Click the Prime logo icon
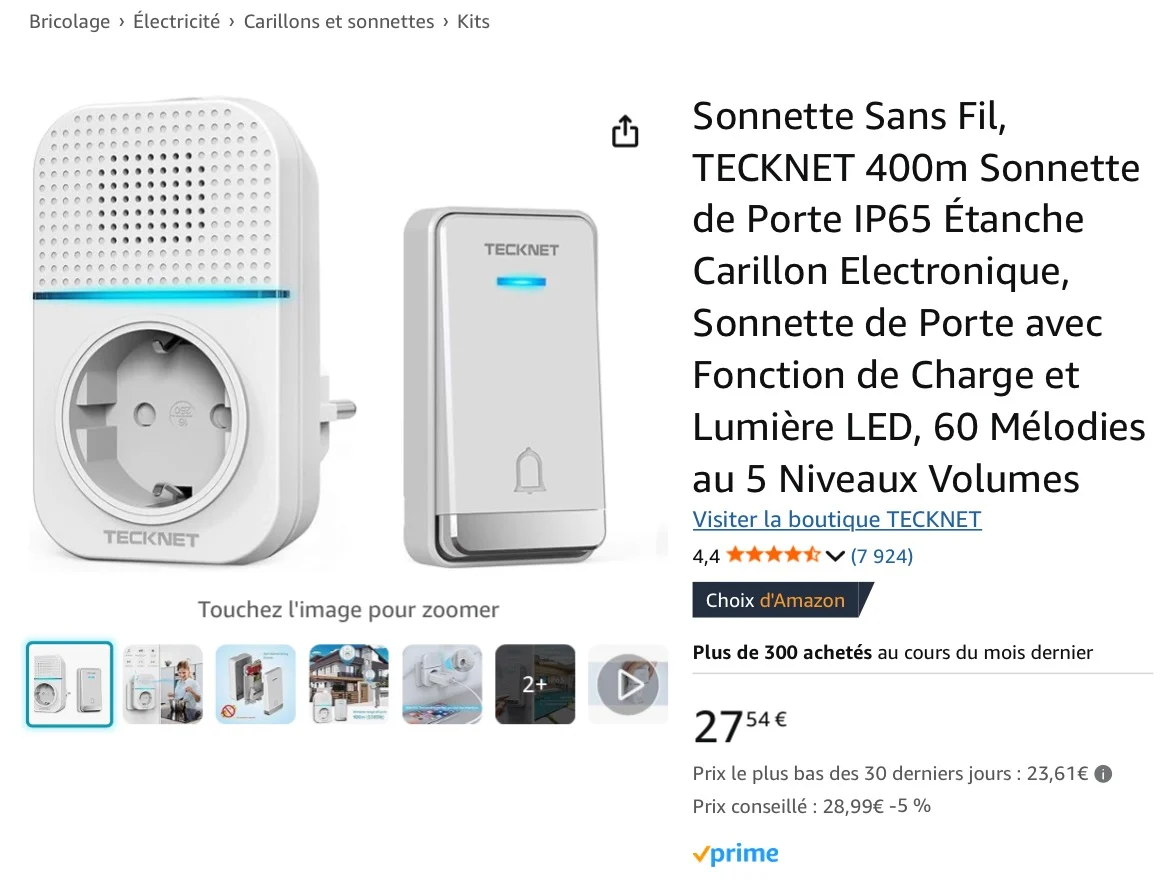This screenshot has width=1175, height=883. pyautogui.click(x=736, y=854)
